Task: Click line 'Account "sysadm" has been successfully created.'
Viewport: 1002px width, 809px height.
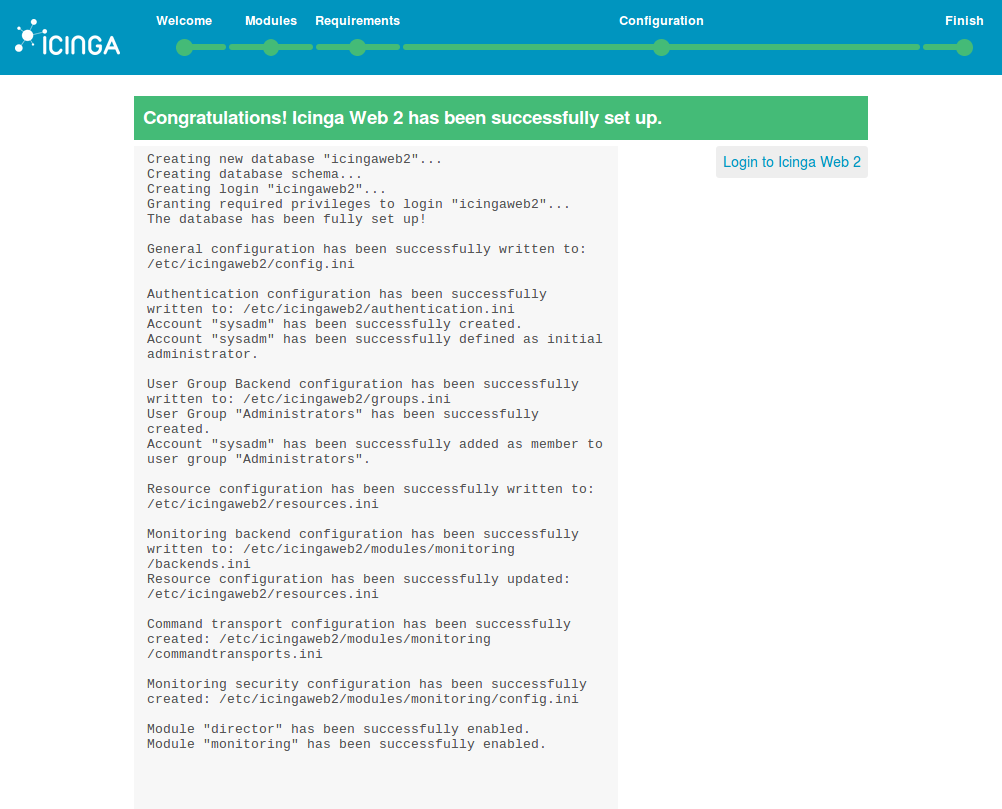Action: coord(334,324)
